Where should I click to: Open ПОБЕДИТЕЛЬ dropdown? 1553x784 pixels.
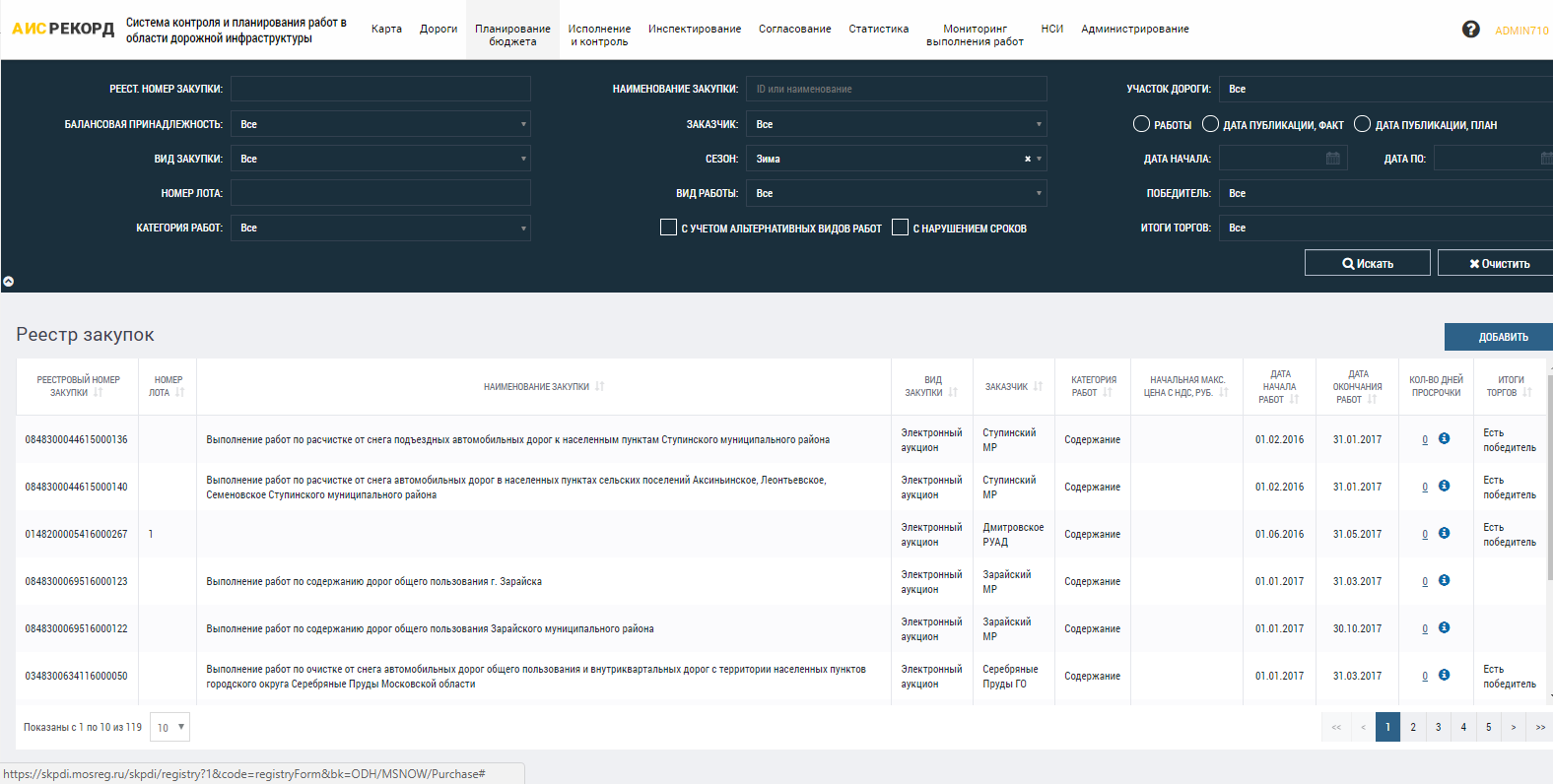tap(1385, 193)
